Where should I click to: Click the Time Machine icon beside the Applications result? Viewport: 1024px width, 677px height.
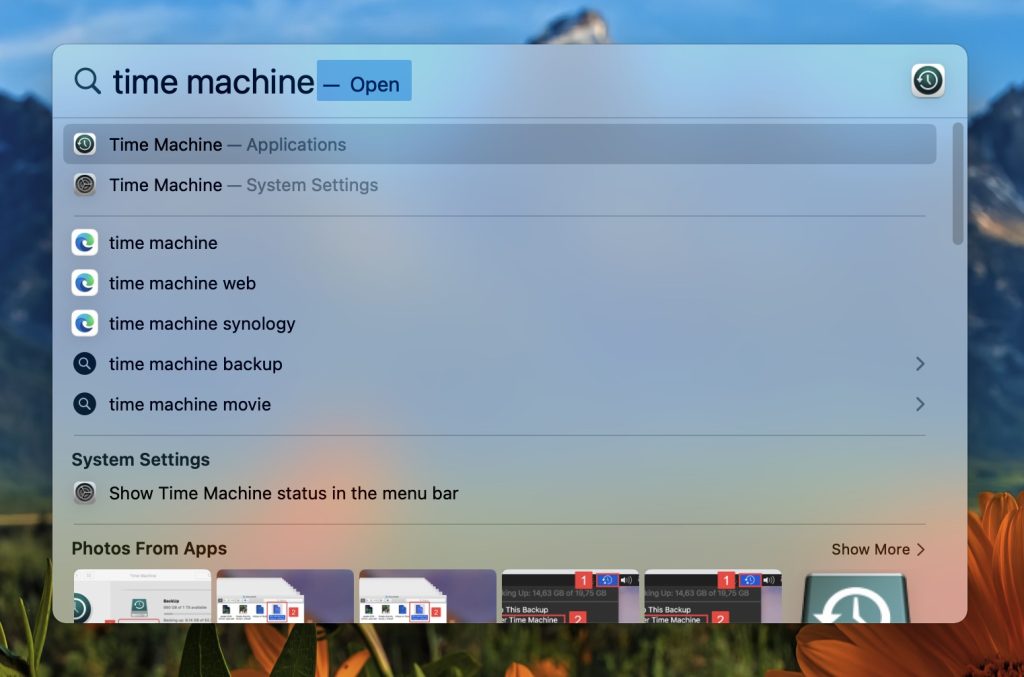[x=85, y=144]
